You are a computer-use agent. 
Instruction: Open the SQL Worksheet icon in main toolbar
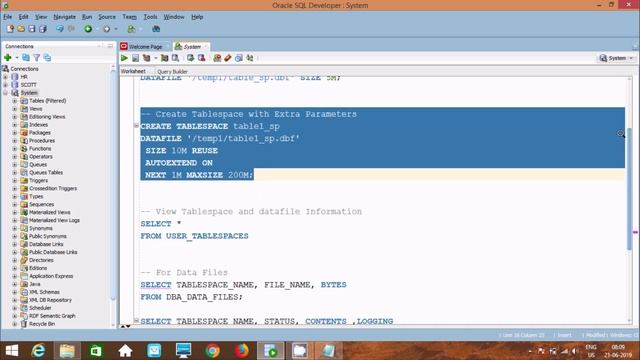(131, 29)
